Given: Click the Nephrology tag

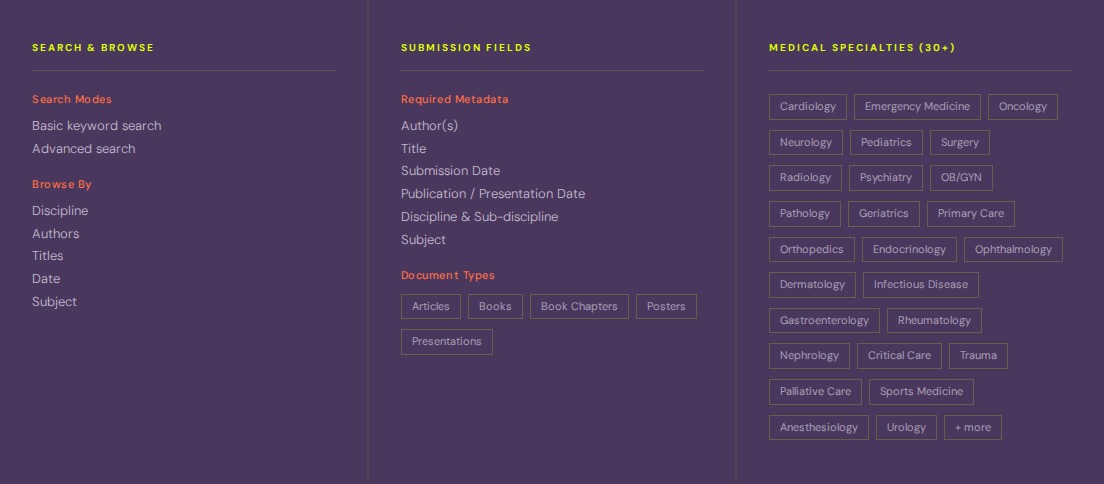Looking at the screenshot, I should click(x=809, y=356).
